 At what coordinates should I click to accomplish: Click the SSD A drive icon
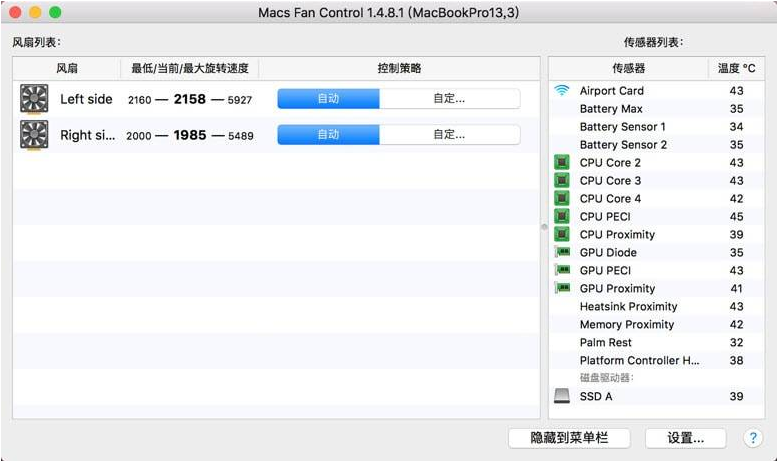pos(562,395)
